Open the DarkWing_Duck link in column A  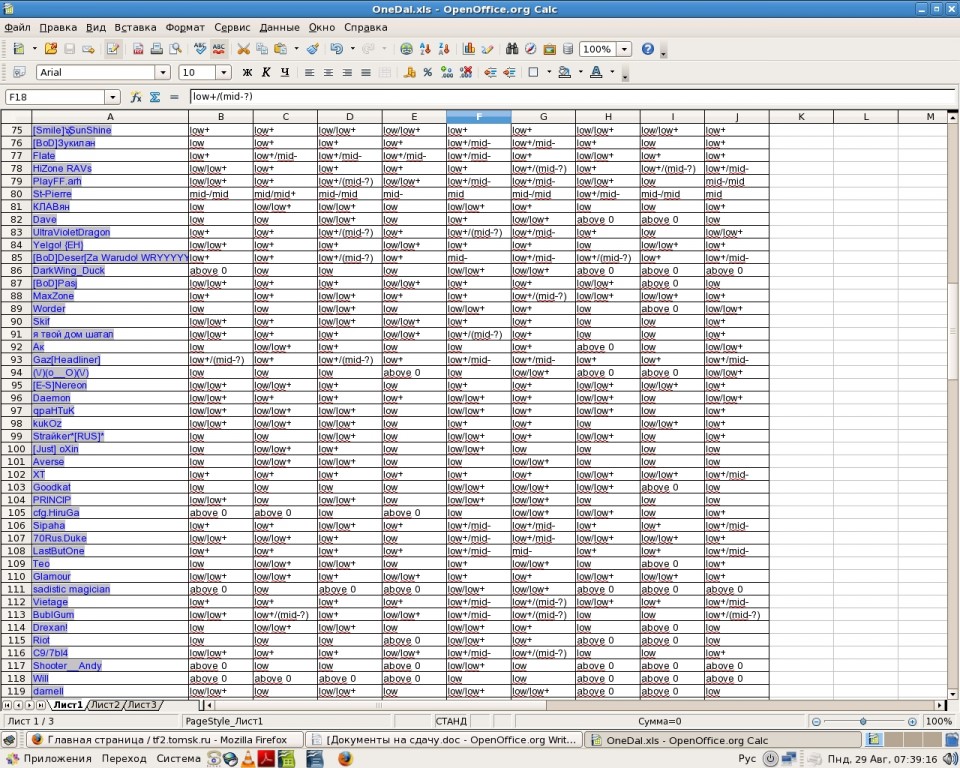tap(69, 270)
